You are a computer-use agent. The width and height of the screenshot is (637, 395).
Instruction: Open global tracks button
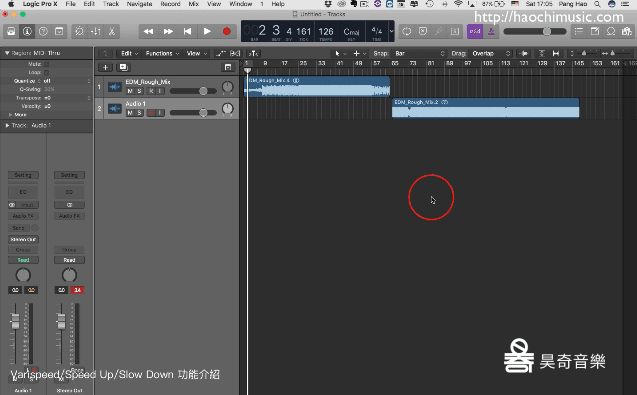tap(228, 67)
